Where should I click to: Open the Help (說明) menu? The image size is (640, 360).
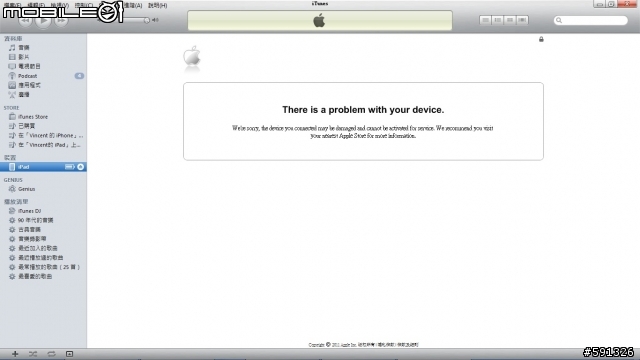pos(158,6)
